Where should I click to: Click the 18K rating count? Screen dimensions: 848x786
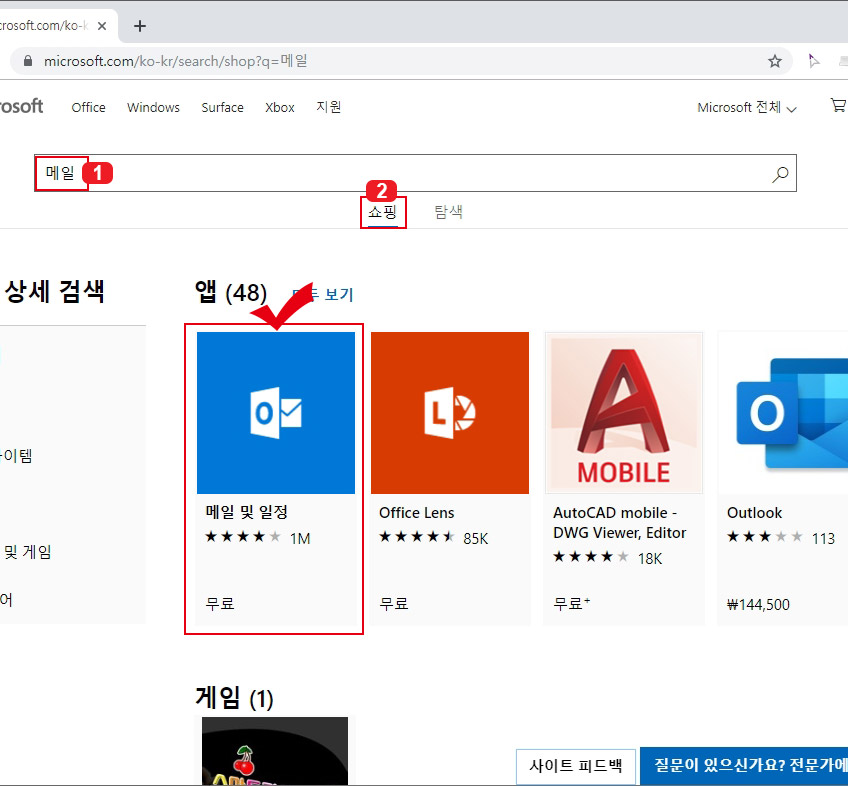(650, 558)
